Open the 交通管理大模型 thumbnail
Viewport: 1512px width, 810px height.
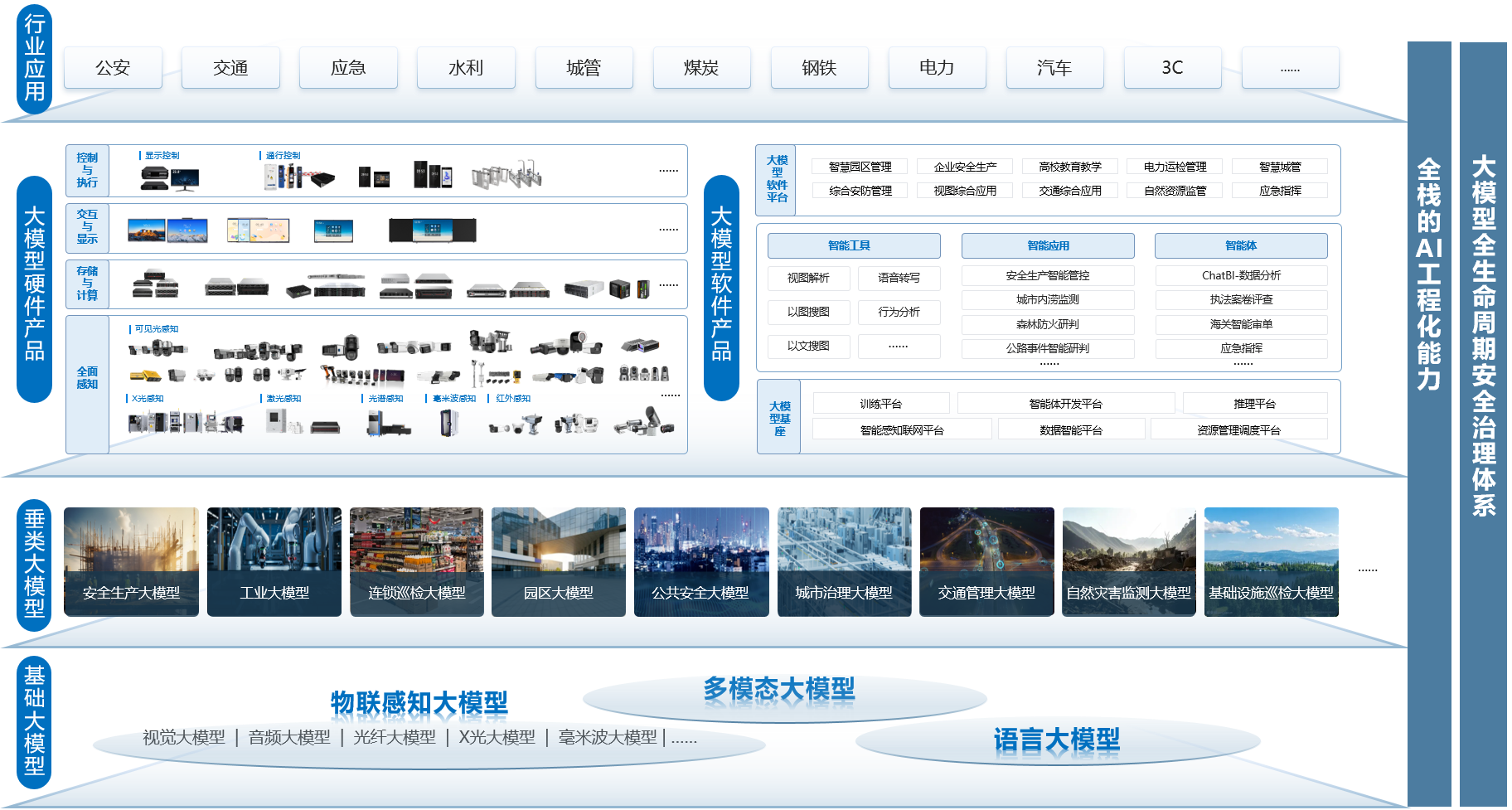[986, 562]
